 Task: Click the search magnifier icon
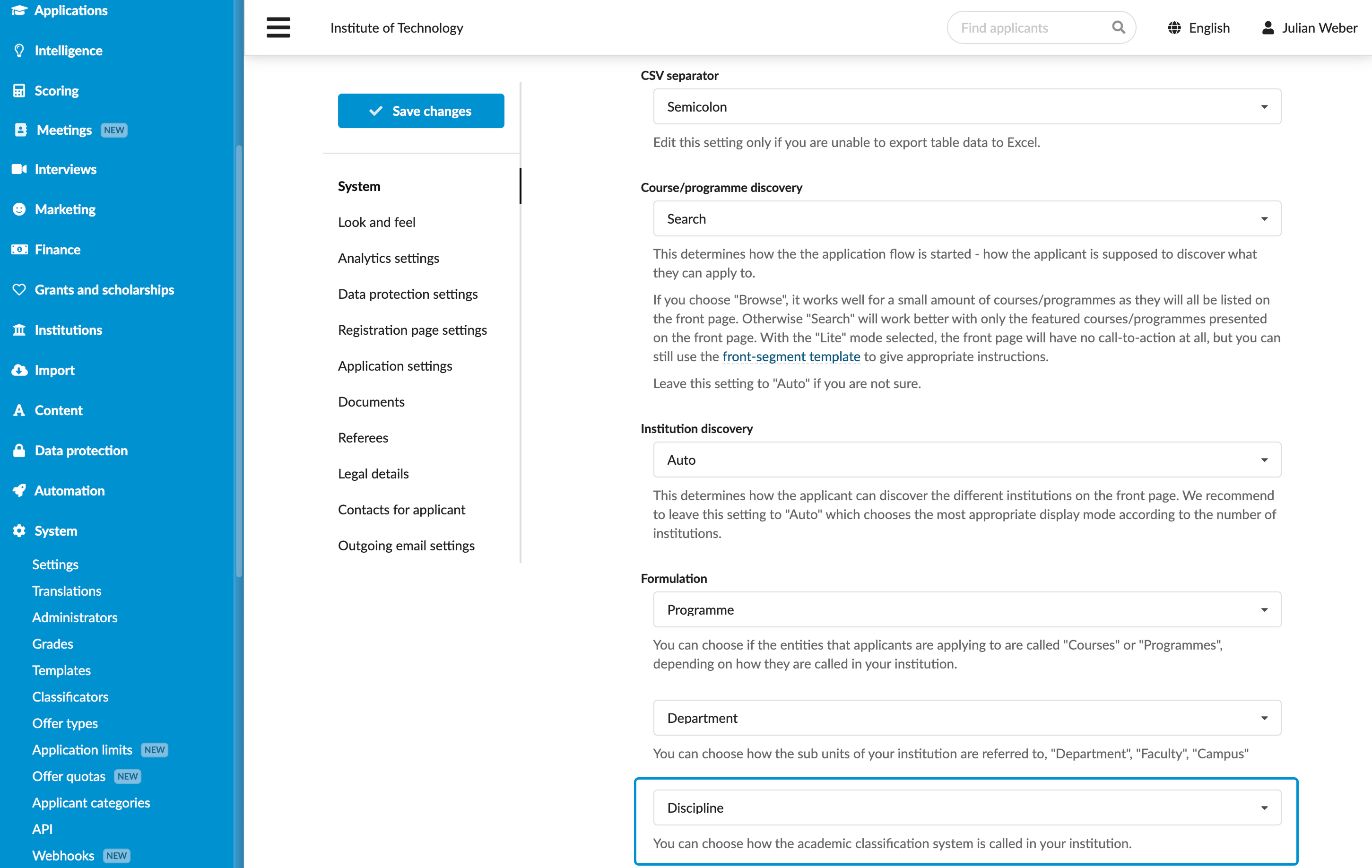[1118, 27]
